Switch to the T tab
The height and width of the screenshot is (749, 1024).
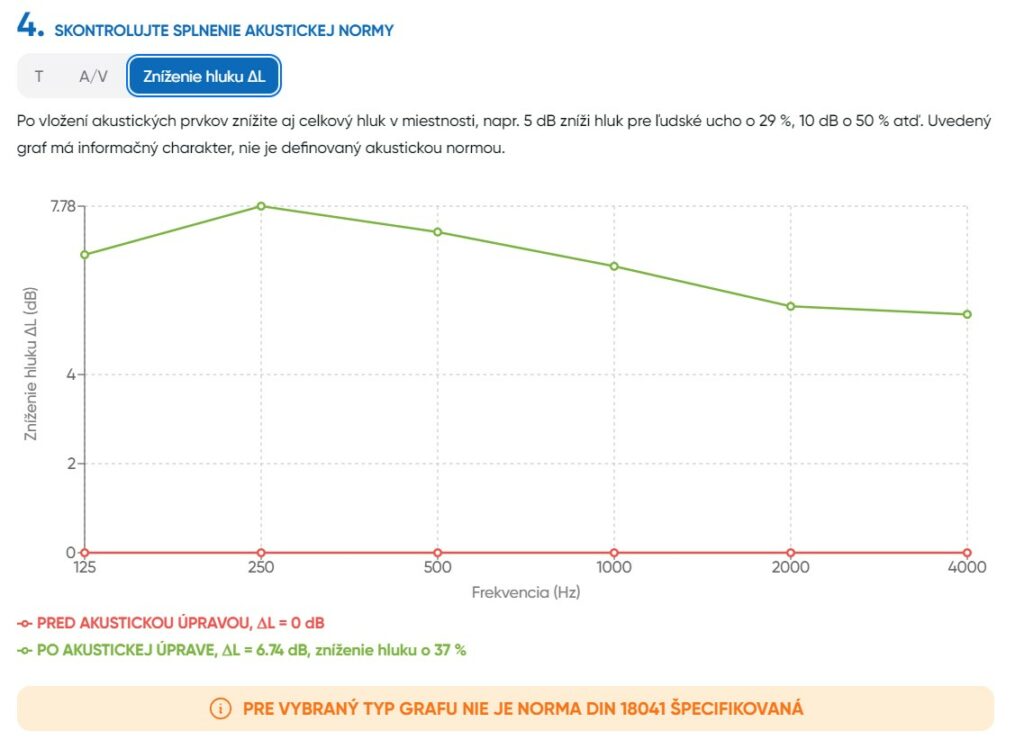tap(39, 76)
